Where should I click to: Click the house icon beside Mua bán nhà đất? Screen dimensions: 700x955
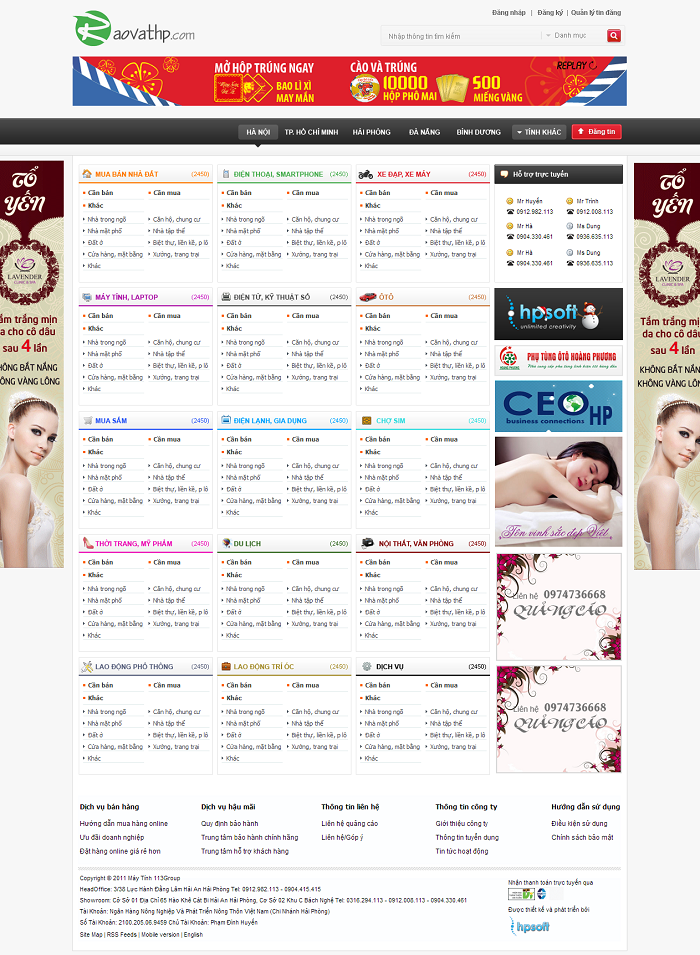88,174
